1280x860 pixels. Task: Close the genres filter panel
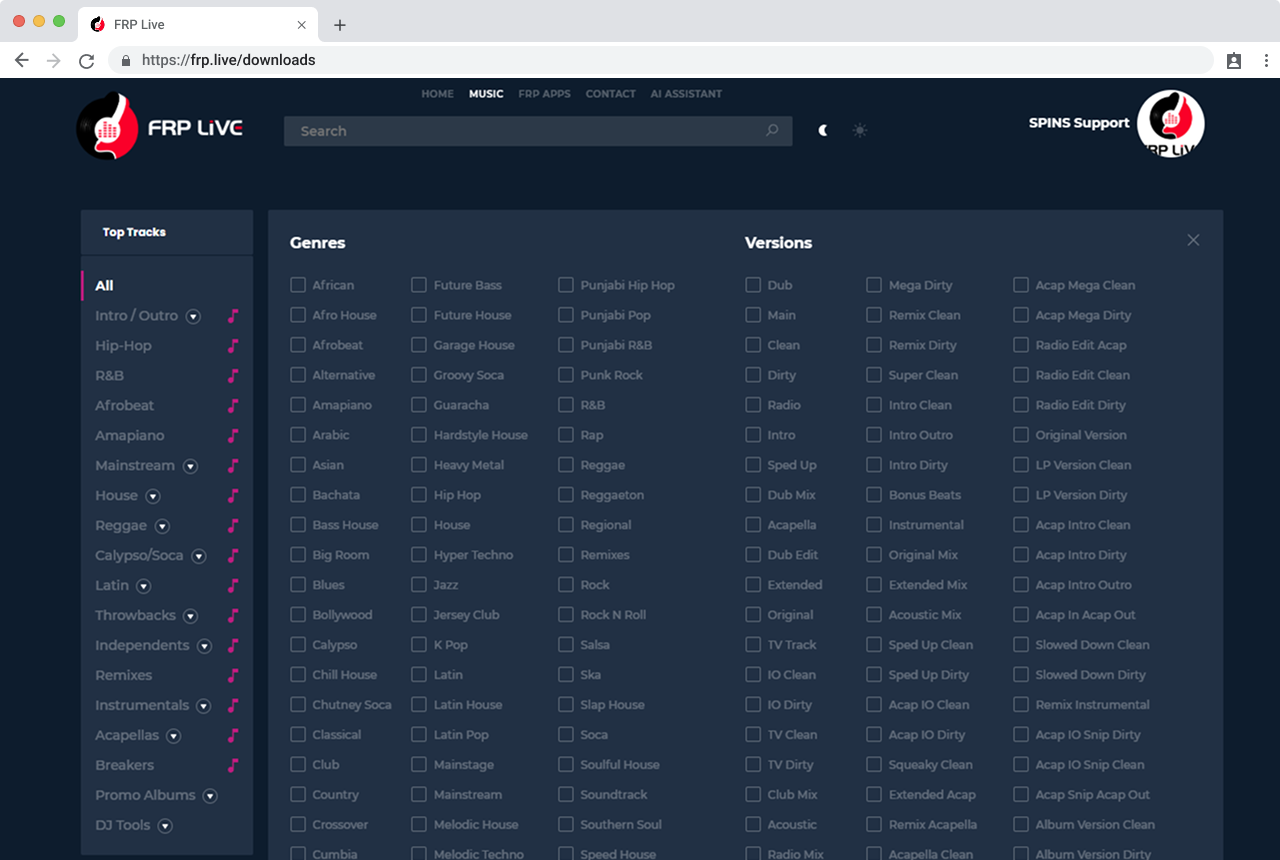pos(1193,240)
